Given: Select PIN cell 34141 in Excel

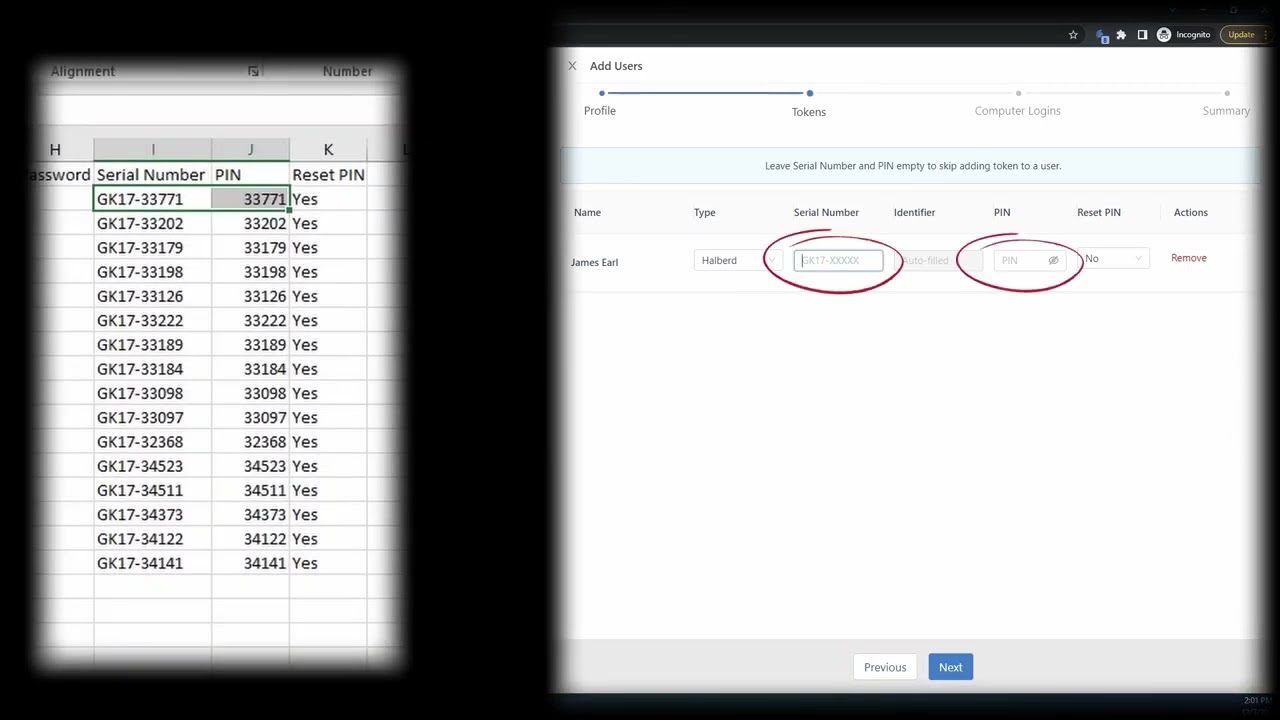Looking at the screenshot, I should point(251,563).
